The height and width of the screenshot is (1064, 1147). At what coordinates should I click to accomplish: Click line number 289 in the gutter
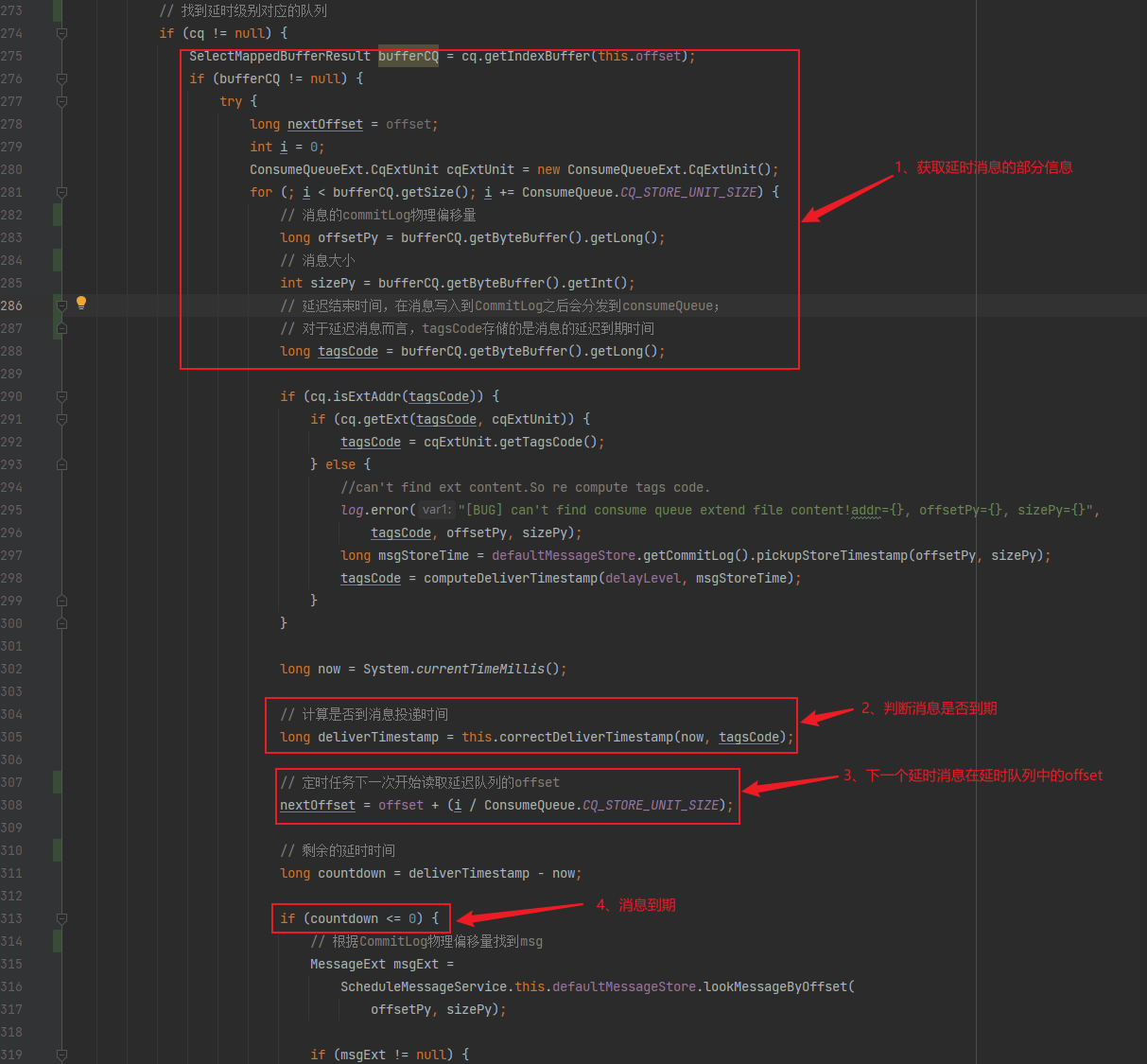click(11, 374)
